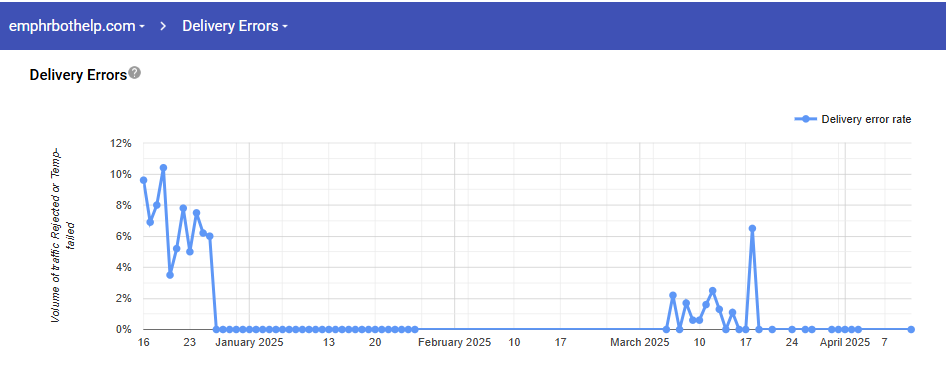Screen dimensions: 946x385
Task: Select the last data point on the far right
Action: point(911,329)
